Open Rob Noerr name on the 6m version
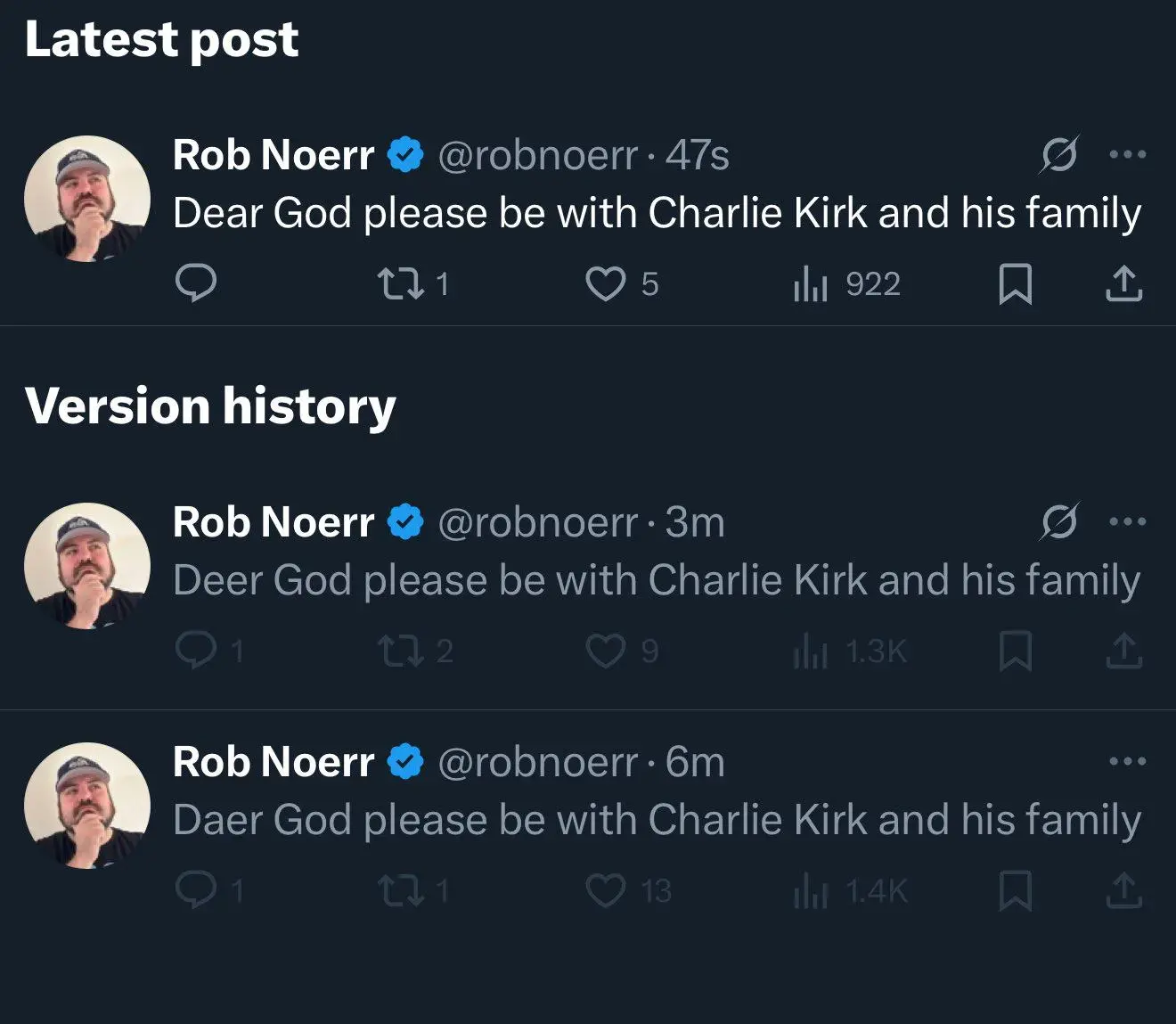 [x=273, y=762]
